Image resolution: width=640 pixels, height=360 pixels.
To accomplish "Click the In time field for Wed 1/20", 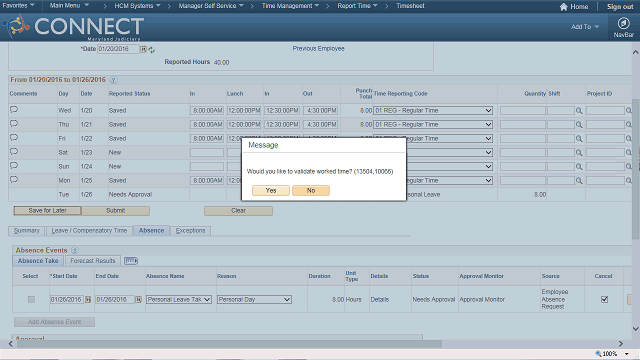I will (207, 111).
